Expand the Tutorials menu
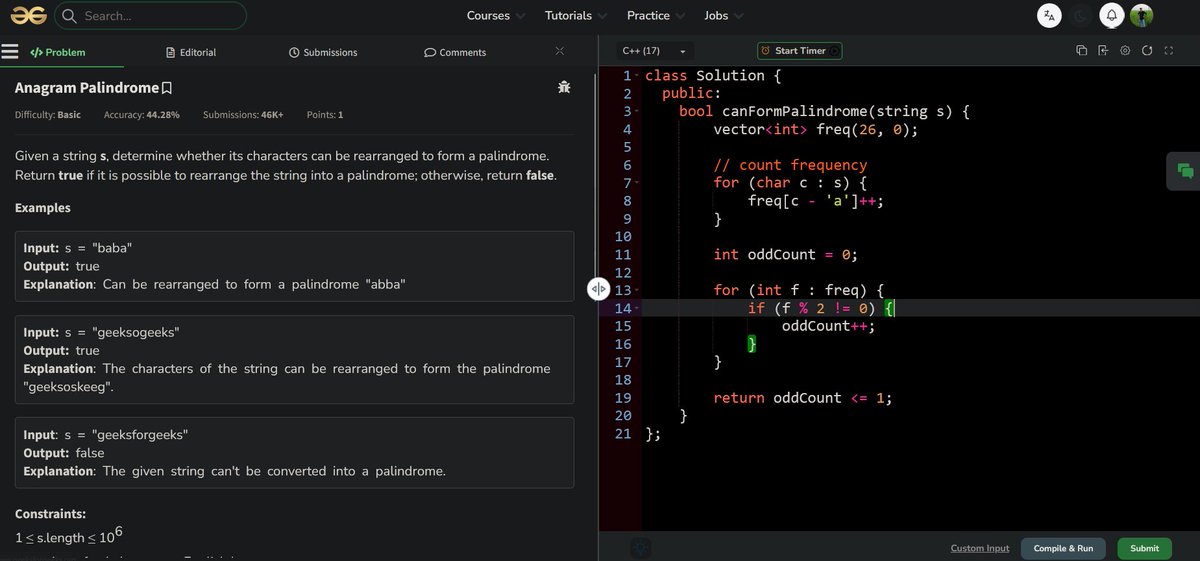Image resolution: width=1200 pixels, height=561 pixels. click(576, 15)
